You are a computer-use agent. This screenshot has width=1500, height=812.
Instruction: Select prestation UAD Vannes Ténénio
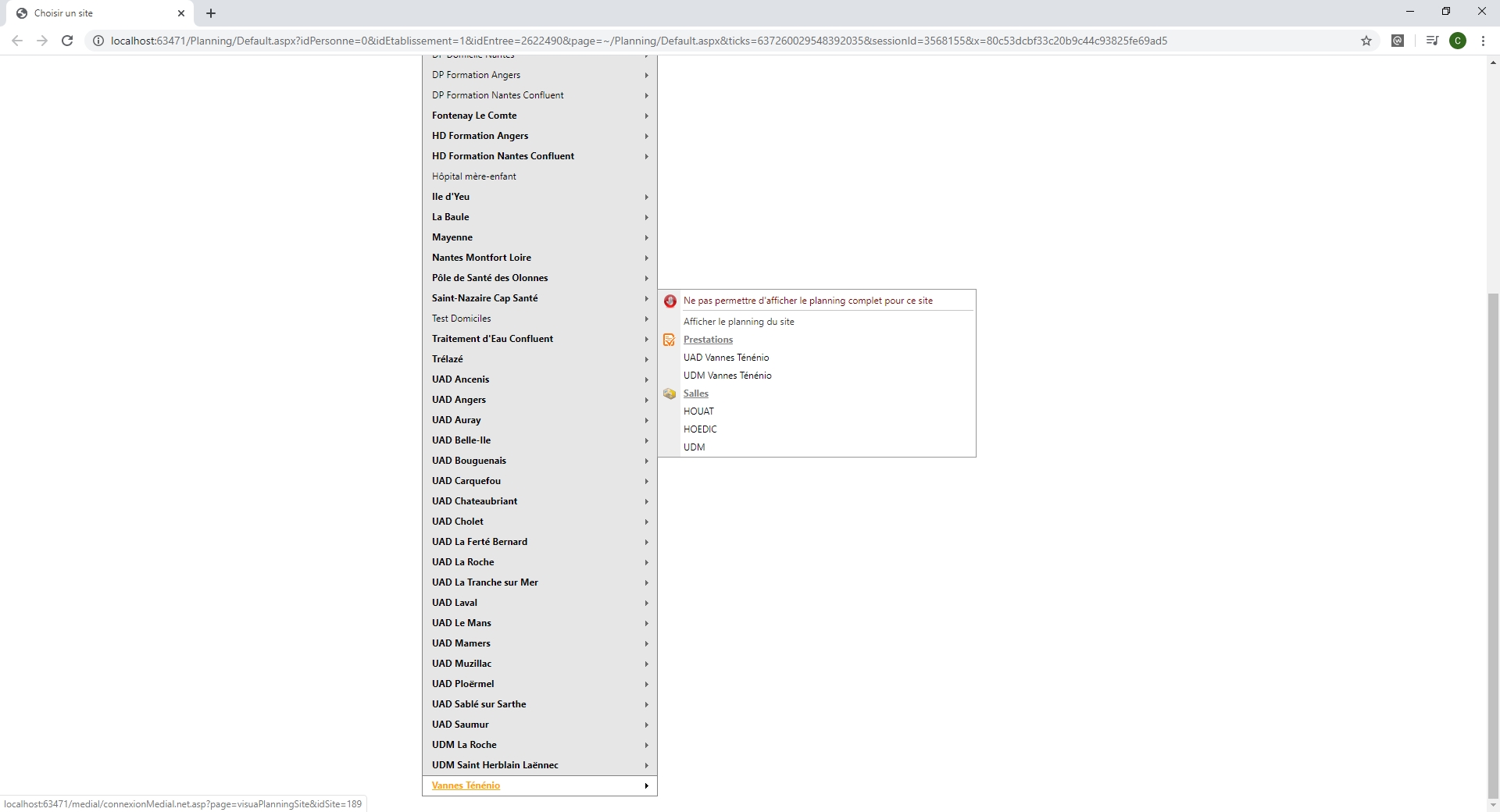[x=726, y=358]
